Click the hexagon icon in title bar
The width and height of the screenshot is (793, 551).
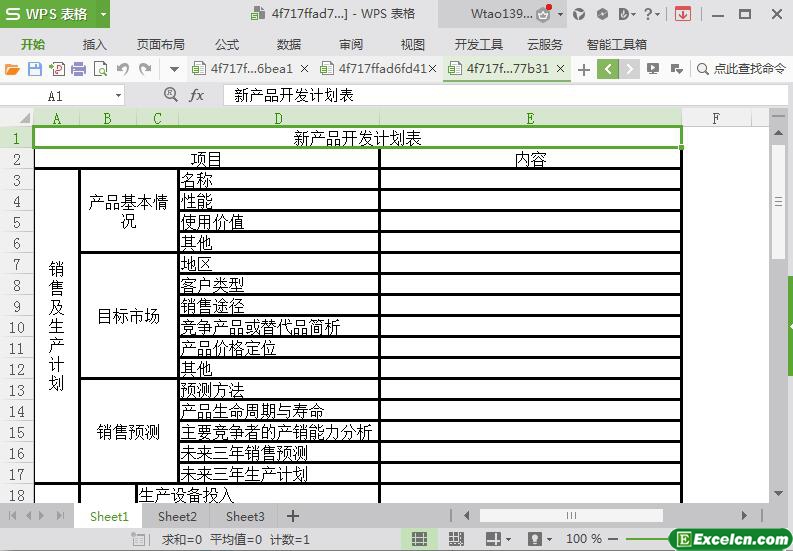pyautogui.click(x=602, y=14)
